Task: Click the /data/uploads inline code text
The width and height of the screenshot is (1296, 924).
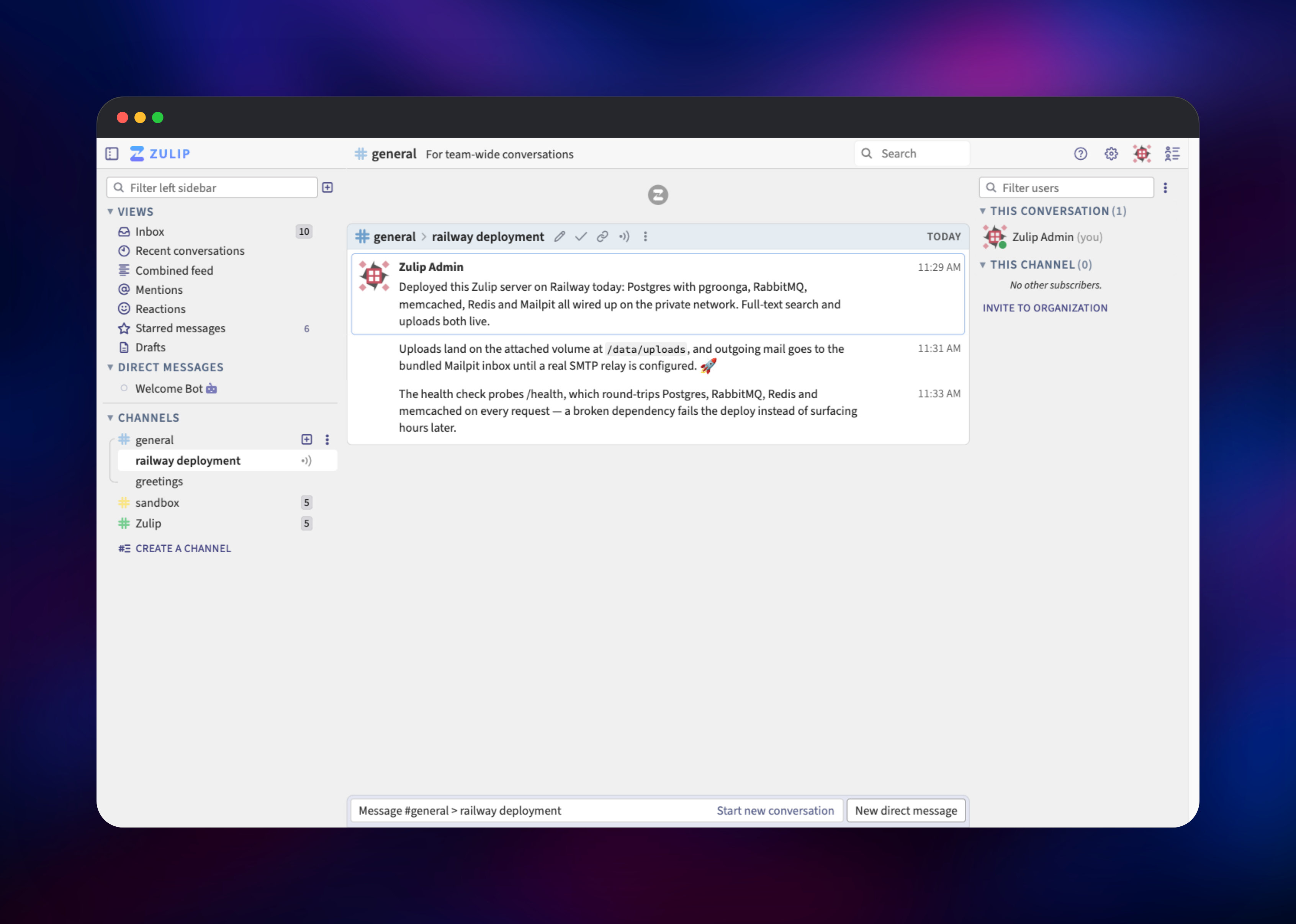Action: tap(646, 349)
